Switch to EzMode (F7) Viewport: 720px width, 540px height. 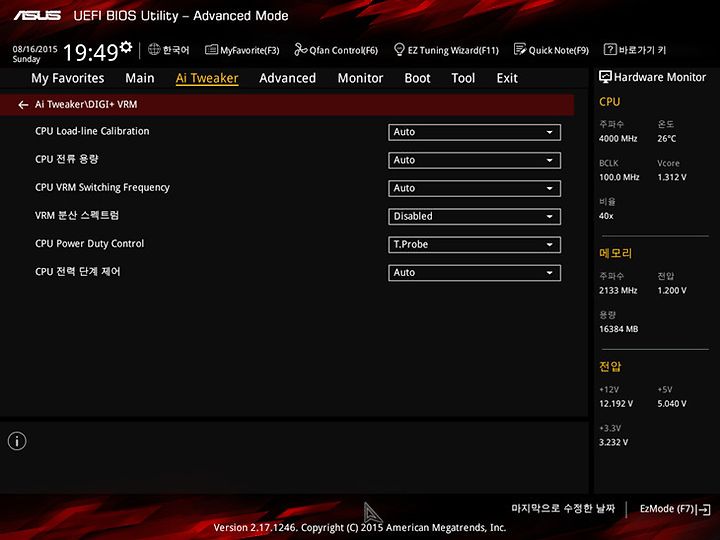coord(675,509)
